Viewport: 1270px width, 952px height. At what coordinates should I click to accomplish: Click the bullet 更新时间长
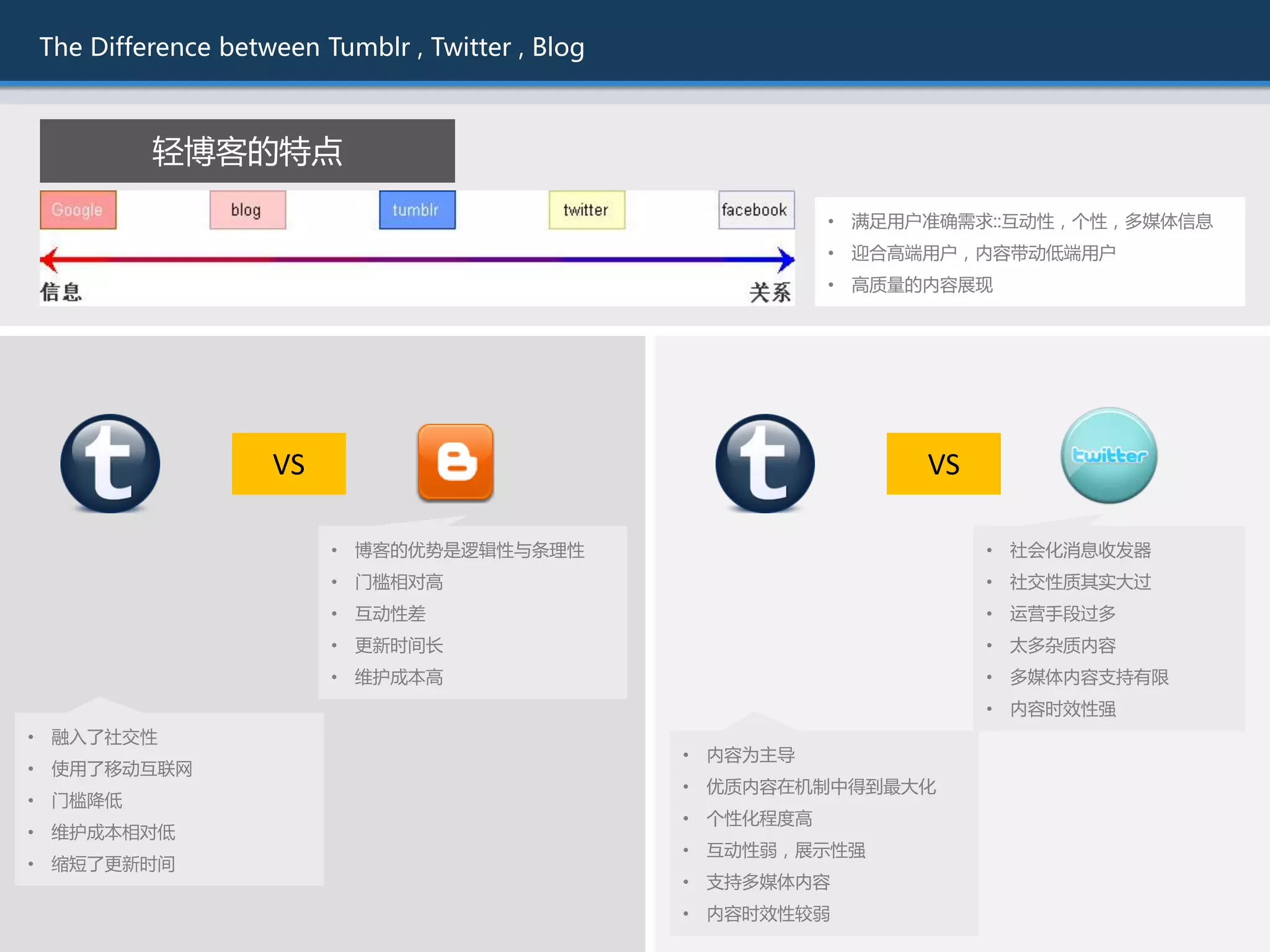399,645
